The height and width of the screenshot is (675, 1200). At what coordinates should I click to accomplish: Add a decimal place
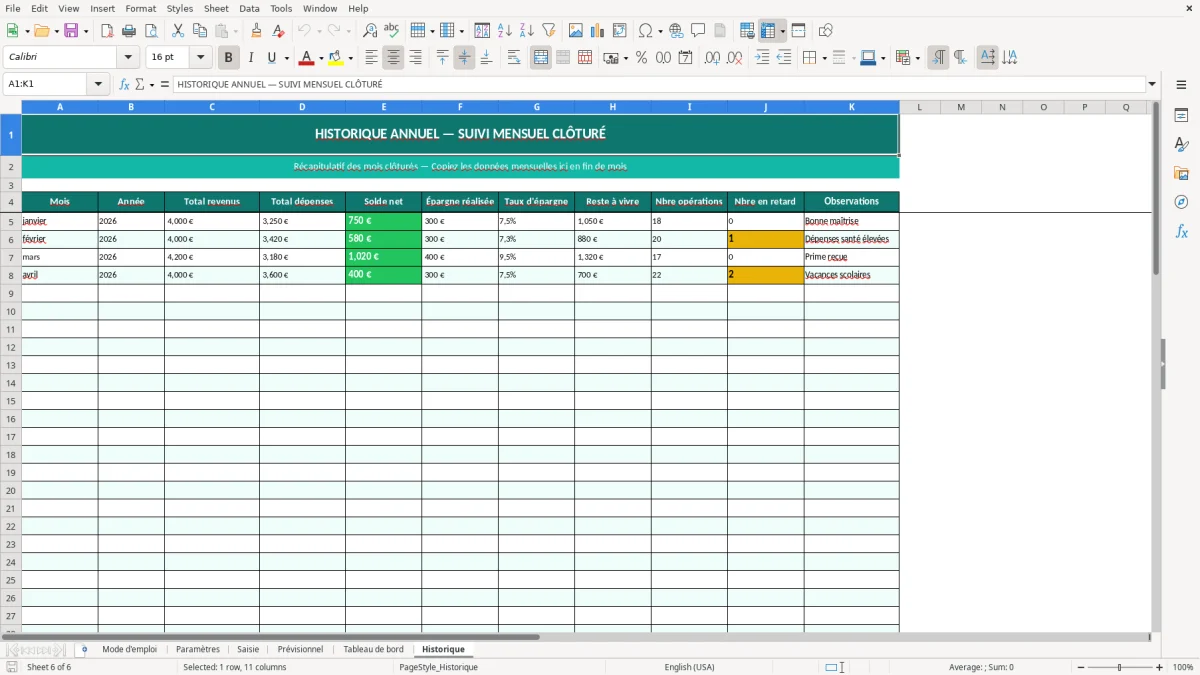tap(713, 58)
